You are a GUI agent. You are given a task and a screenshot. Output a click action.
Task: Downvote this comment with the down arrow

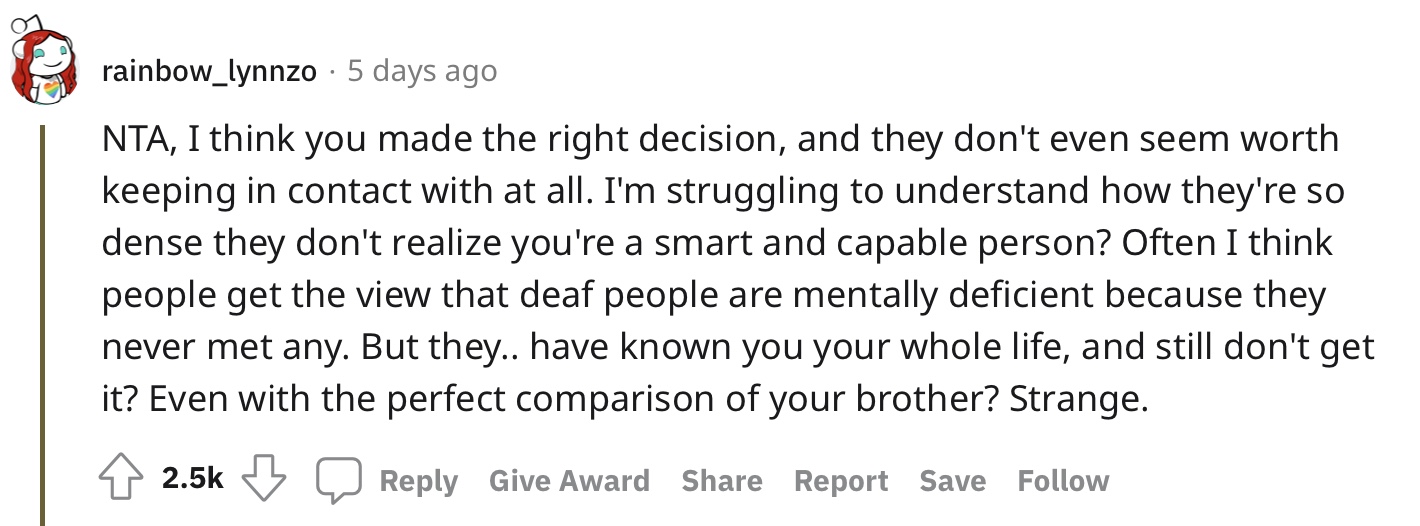click(264, 481)
